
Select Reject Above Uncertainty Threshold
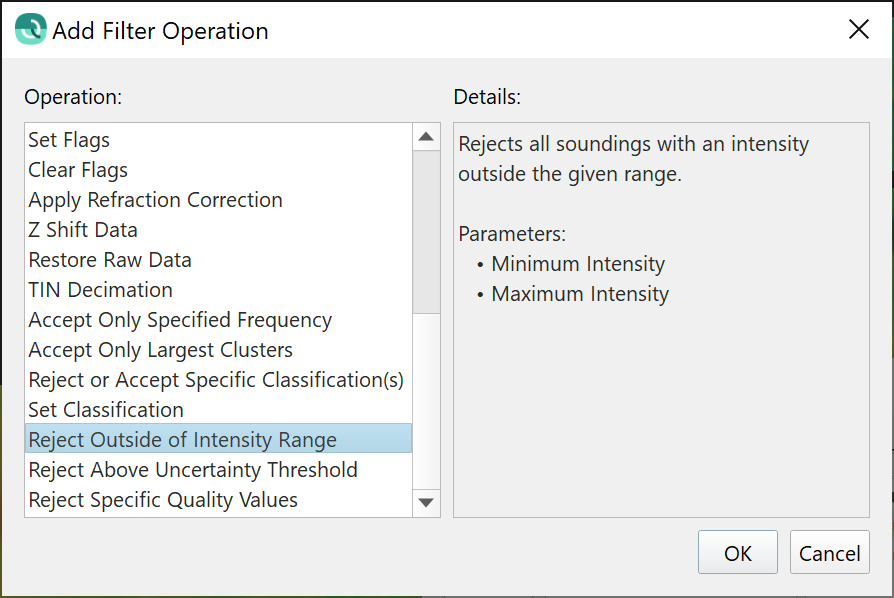193,470
